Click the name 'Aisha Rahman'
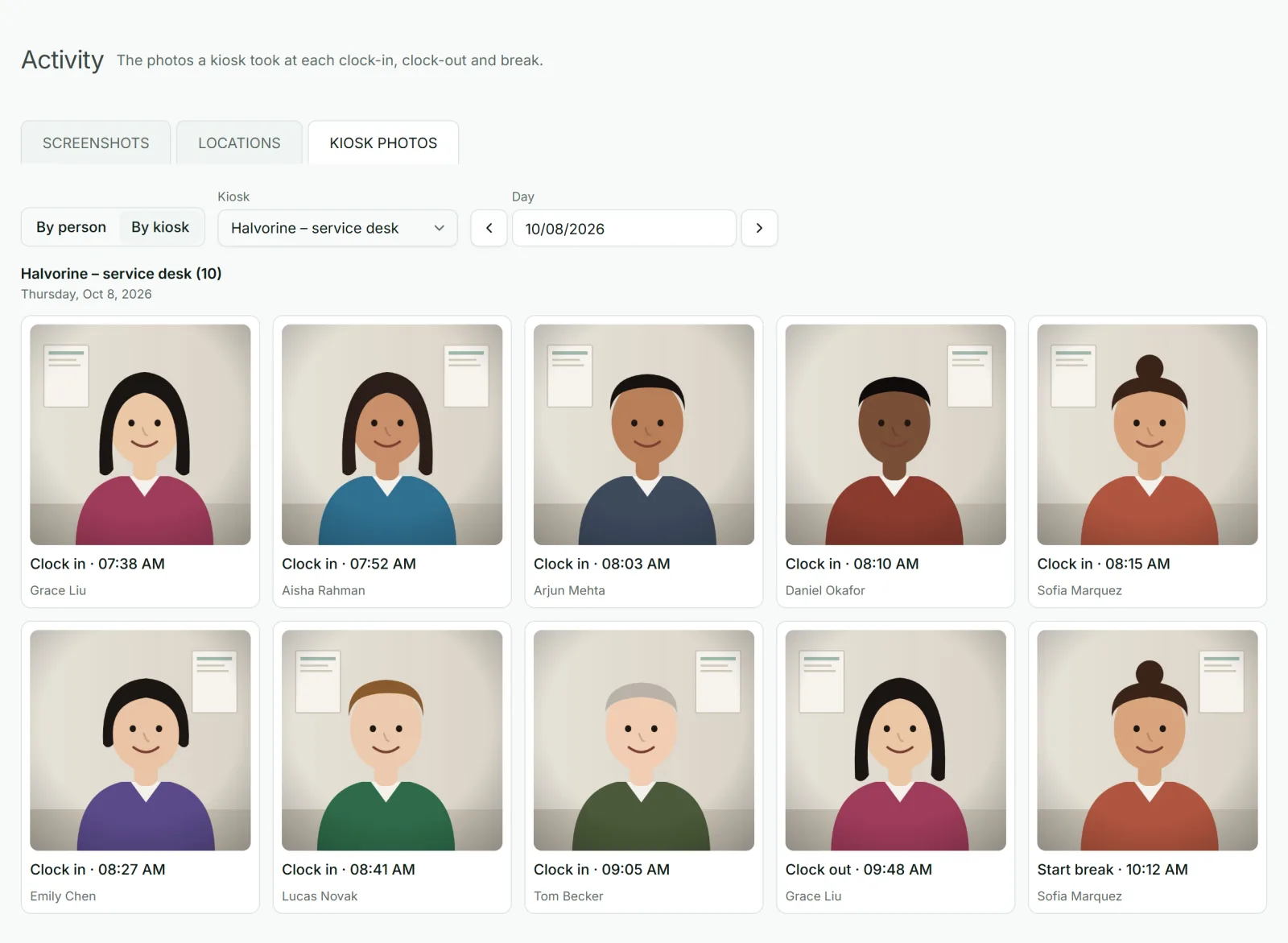 324,590
